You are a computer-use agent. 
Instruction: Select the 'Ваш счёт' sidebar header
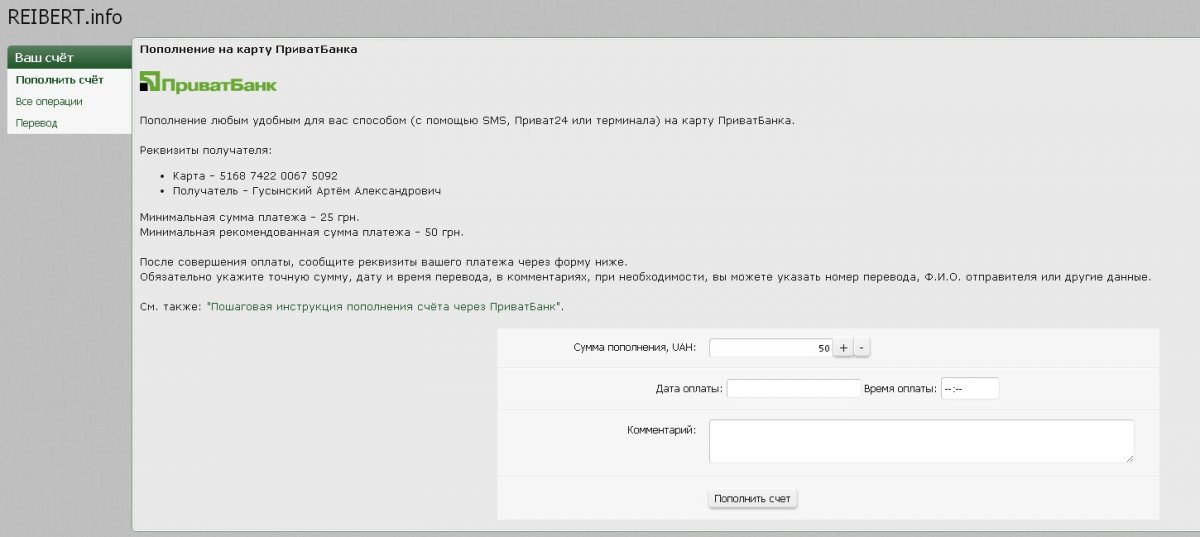69,57
